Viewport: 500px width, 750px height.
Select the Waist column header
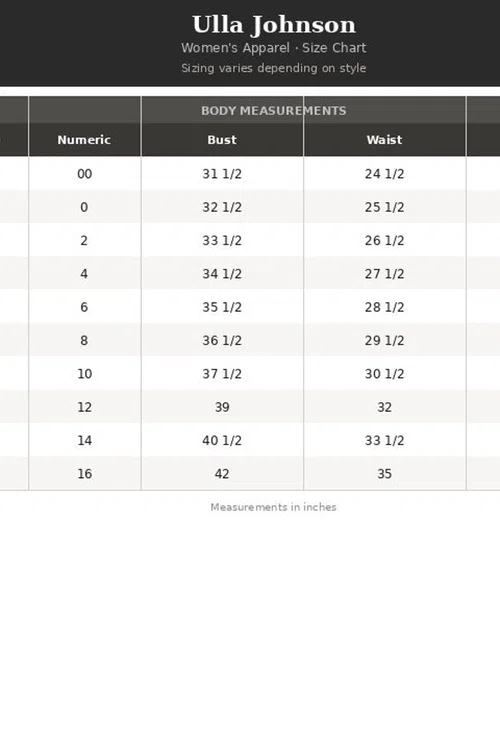click(x=384, y=140)
